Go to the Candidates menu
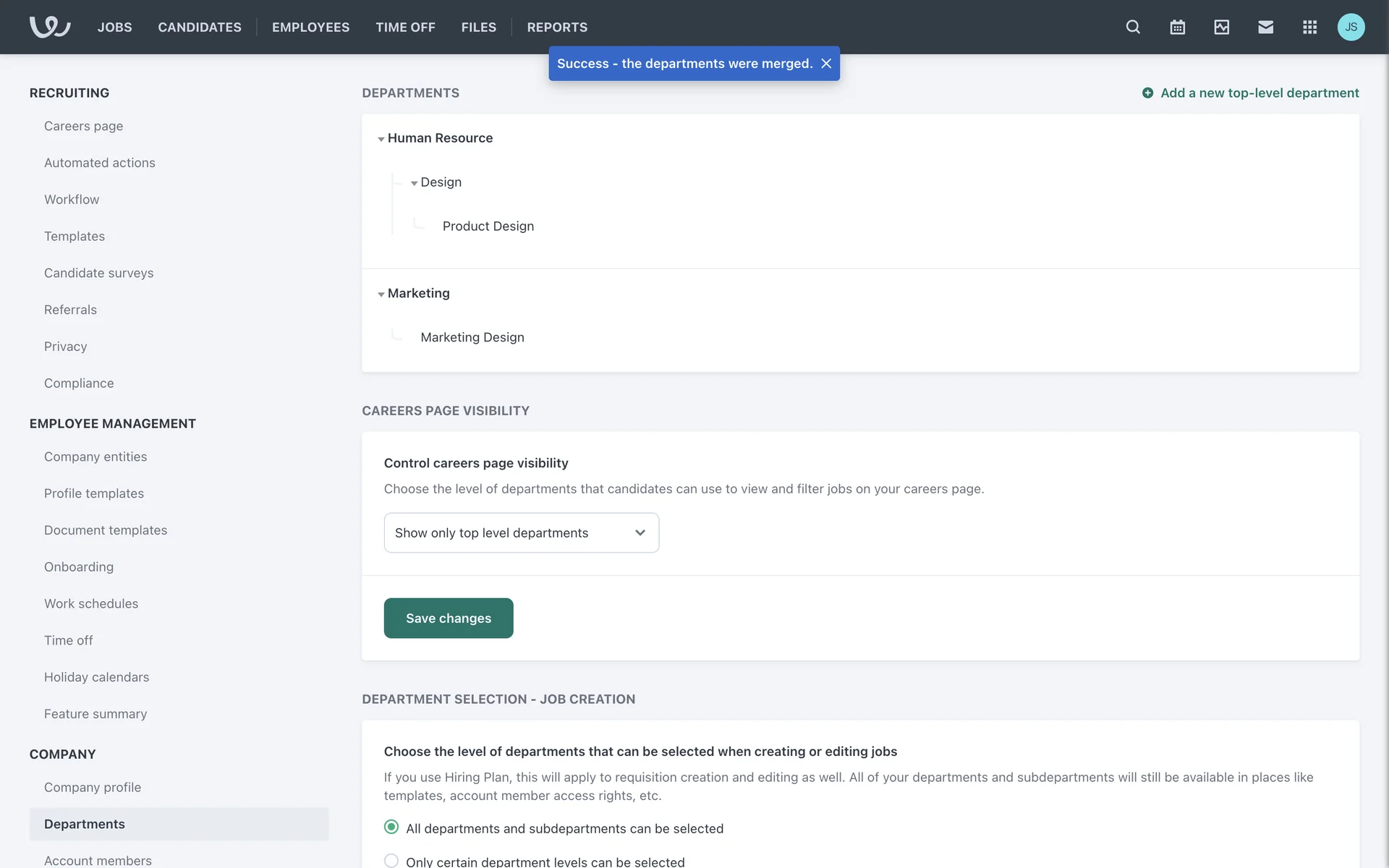This screenshot has height=868, width=1389. point(200,27)
